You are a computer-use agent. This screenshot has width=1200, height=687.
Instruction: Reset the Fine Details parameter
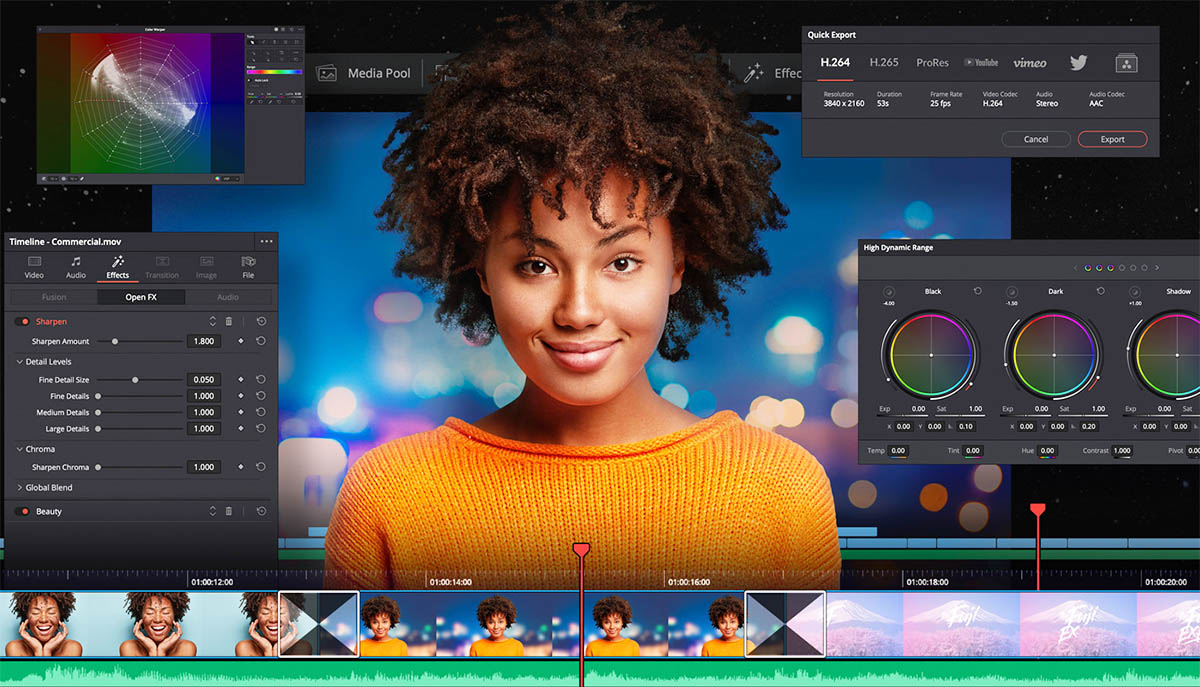(x=261, y=396)
